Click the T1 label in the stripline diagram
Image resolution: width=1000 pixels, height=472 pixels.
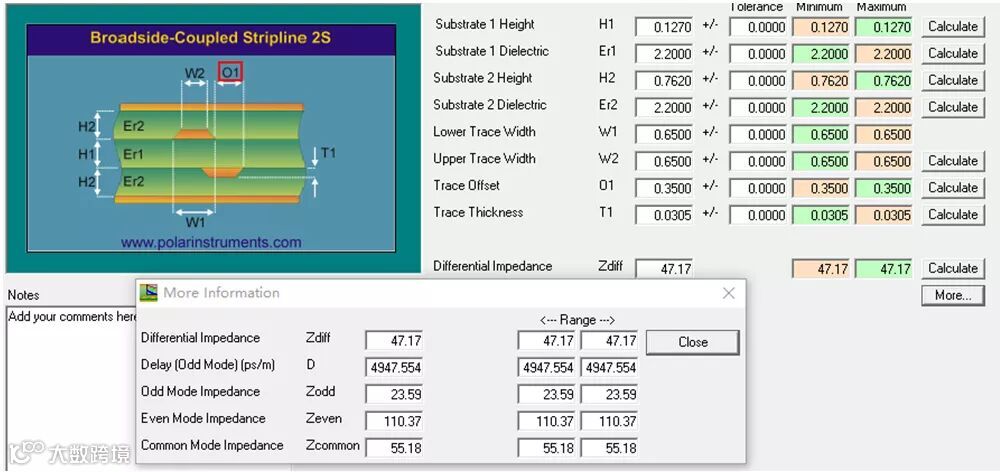(x=328, y=153)
